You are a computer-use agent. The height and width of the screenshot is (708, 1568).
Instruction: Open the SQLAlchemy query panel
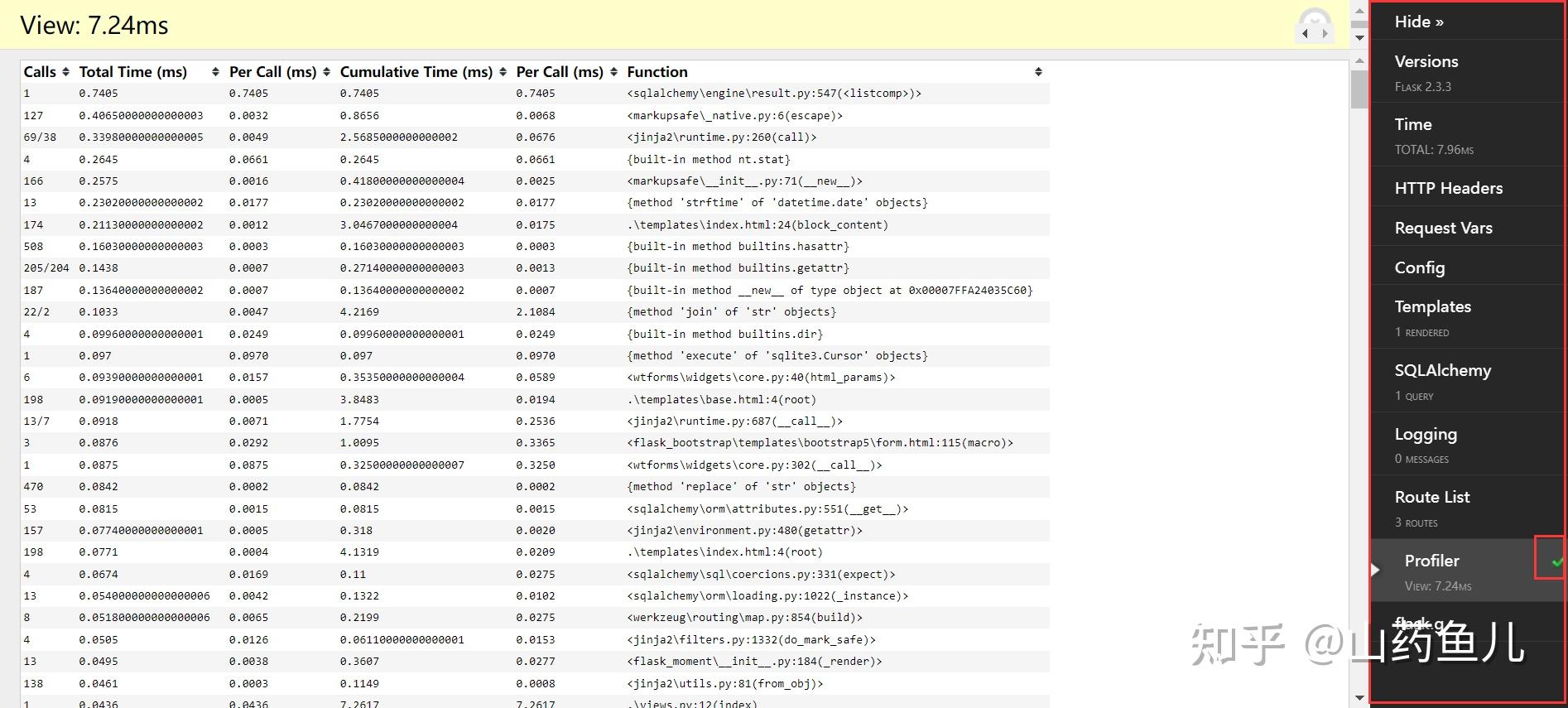point(1442,371)
